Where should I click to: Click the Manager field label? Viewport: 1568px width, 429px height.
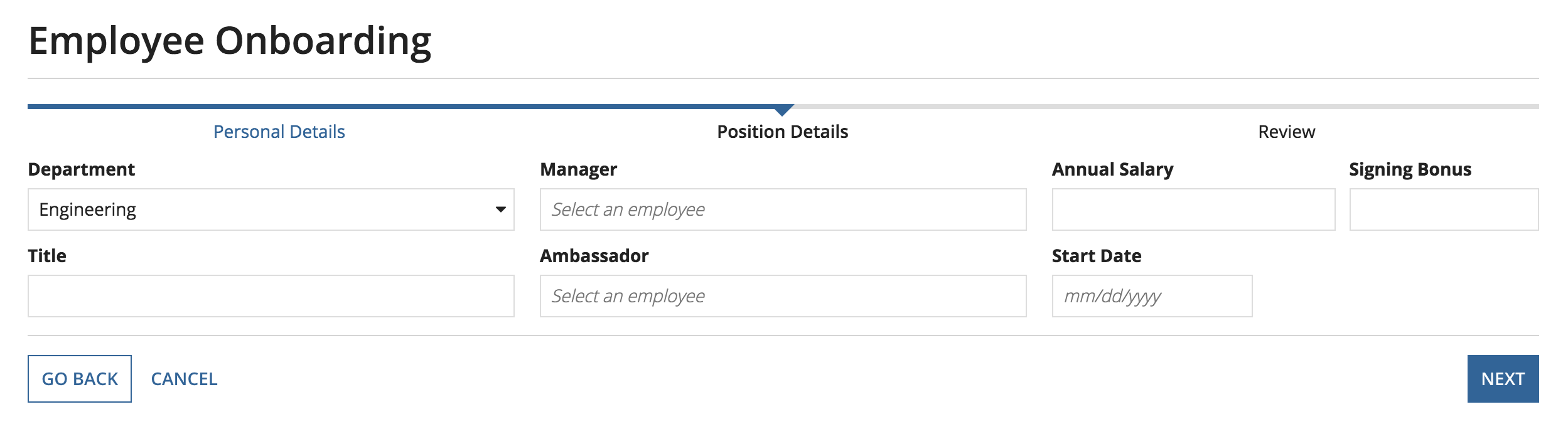click(x=578, y=169)
